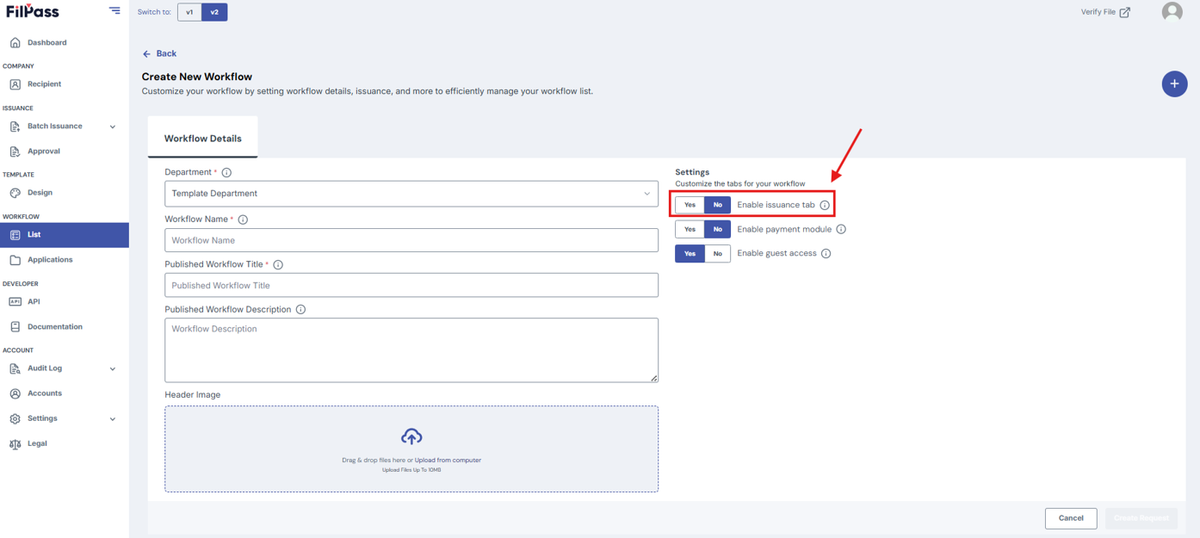This screenshot has width=1200, height=538.
Task: Click Upload from computer link
Action: click(448, 460)
